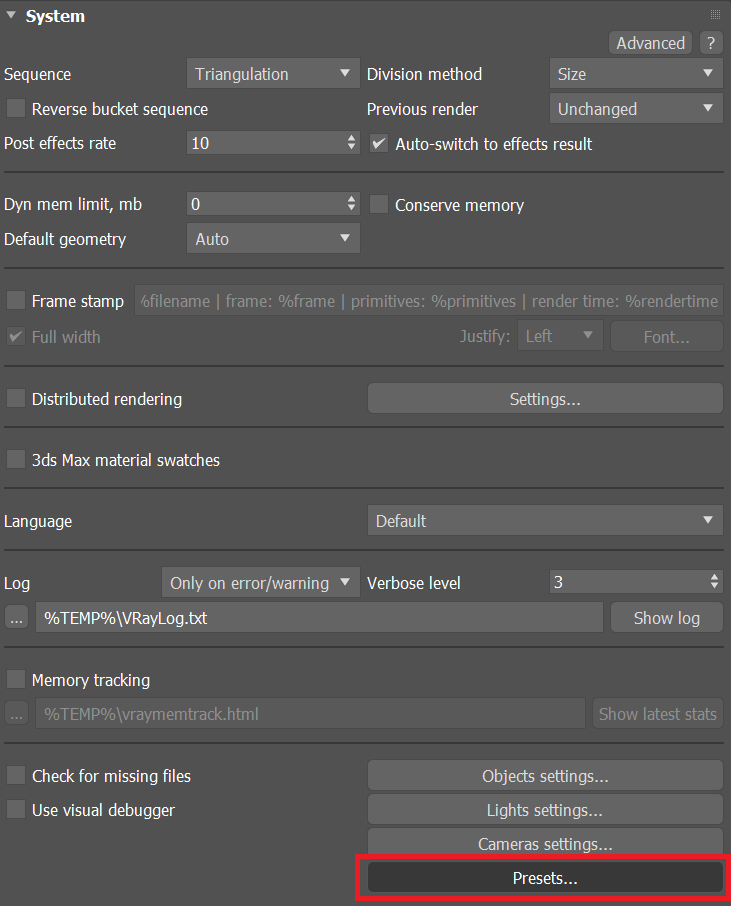Collapse the System rollout
The width and height of the screenshot is (731, 906).
tap(11, 15)
